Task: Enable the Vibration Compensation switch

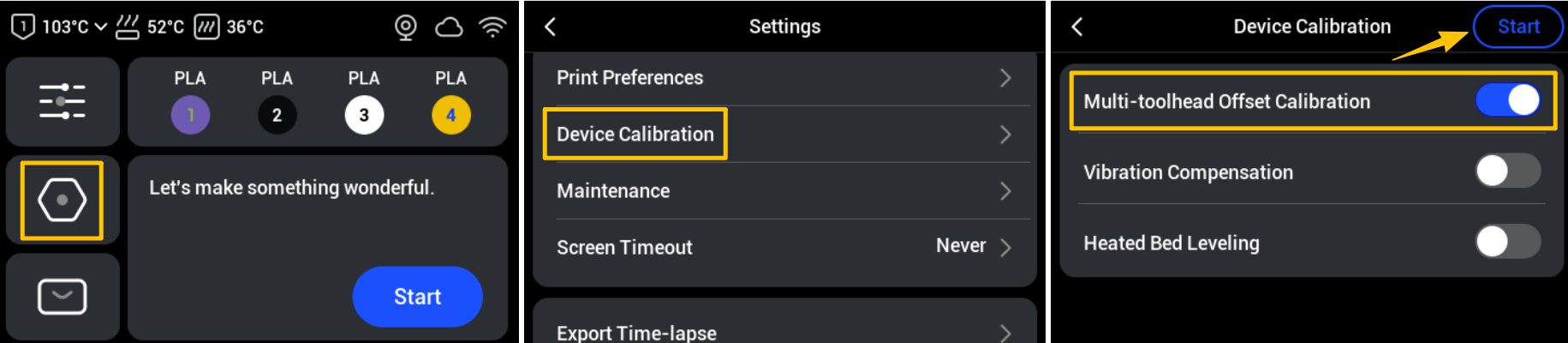Action: [x=1507, y=171]
